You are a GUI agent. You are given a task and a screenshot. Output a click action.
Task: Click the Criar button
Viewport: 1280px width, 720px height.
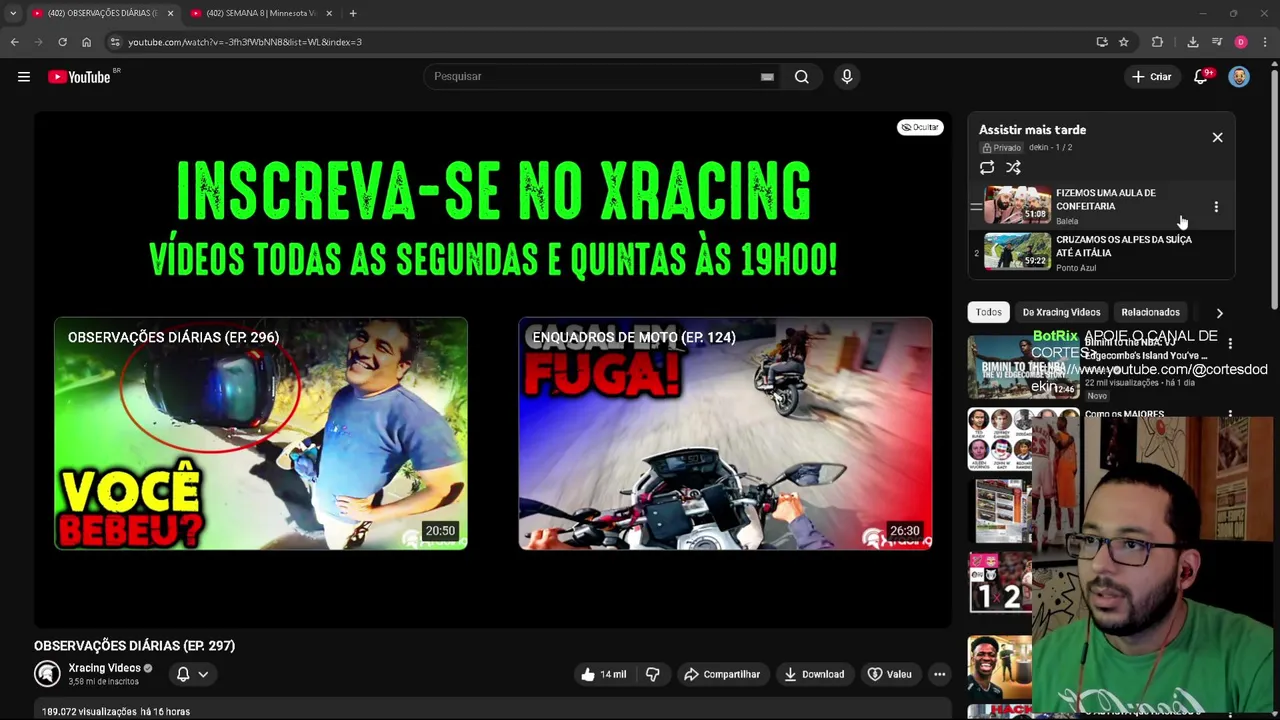point(1151,77)
